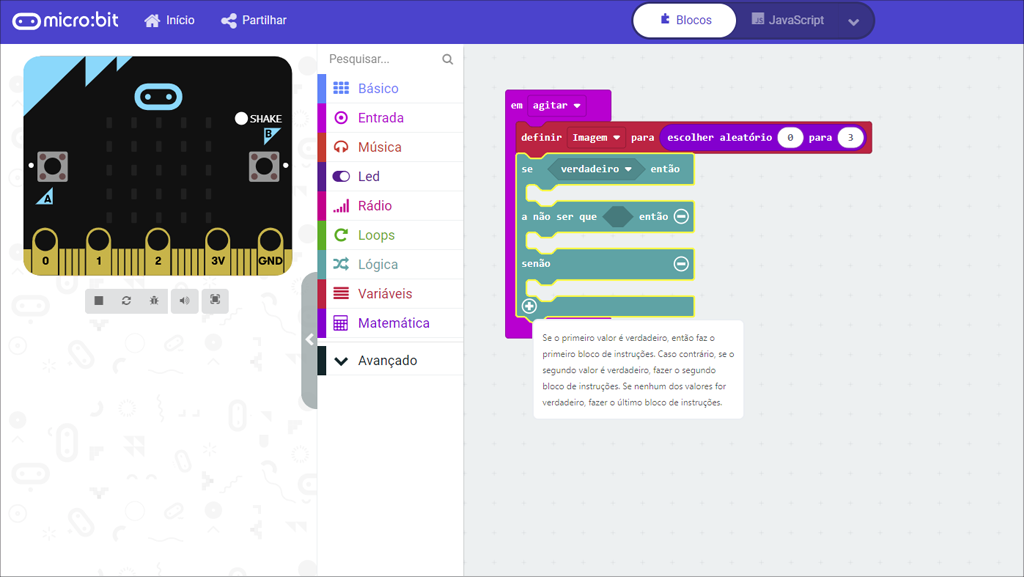Switch to the JavaScript editor tab
1024x577 pixels.
(788, 20)
